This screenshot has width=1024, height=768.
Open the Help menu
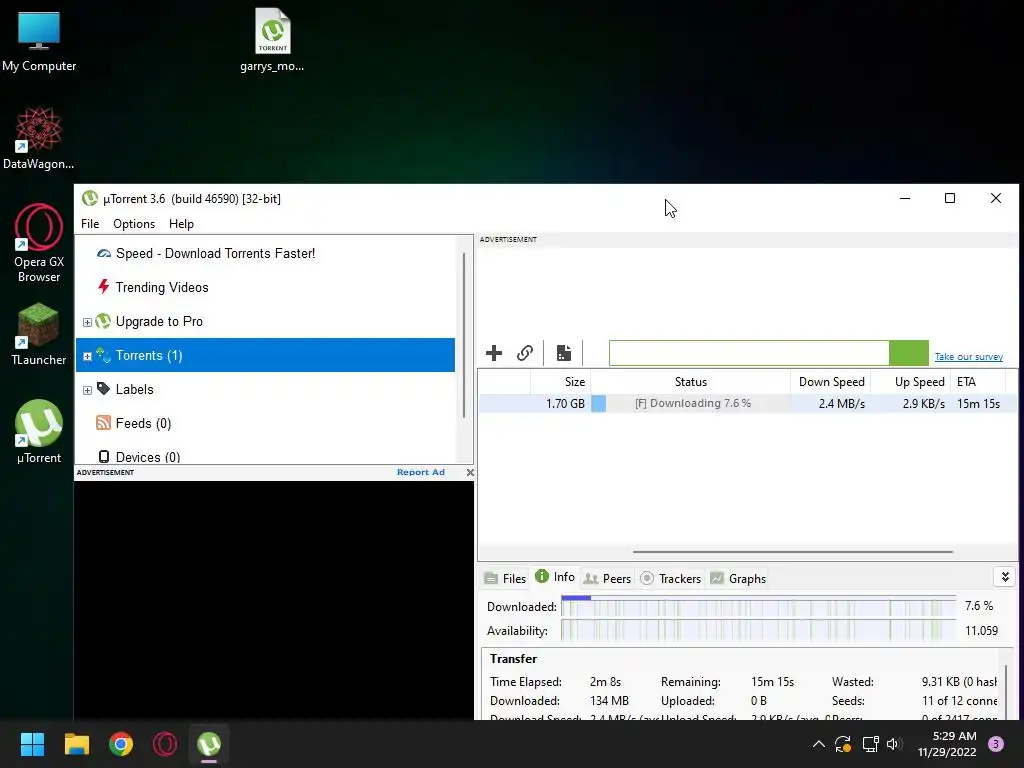(x=181, y=223)
